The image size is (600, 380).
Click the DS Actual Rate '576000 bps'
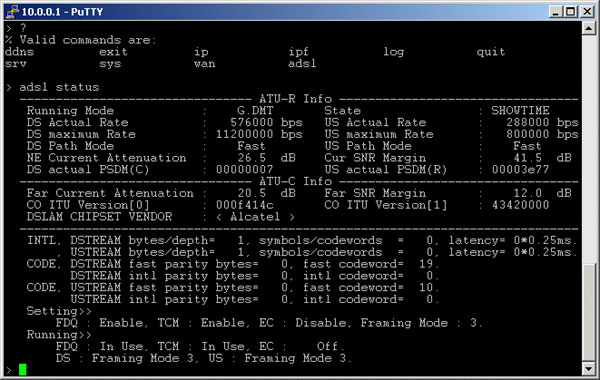pos(266,122)
